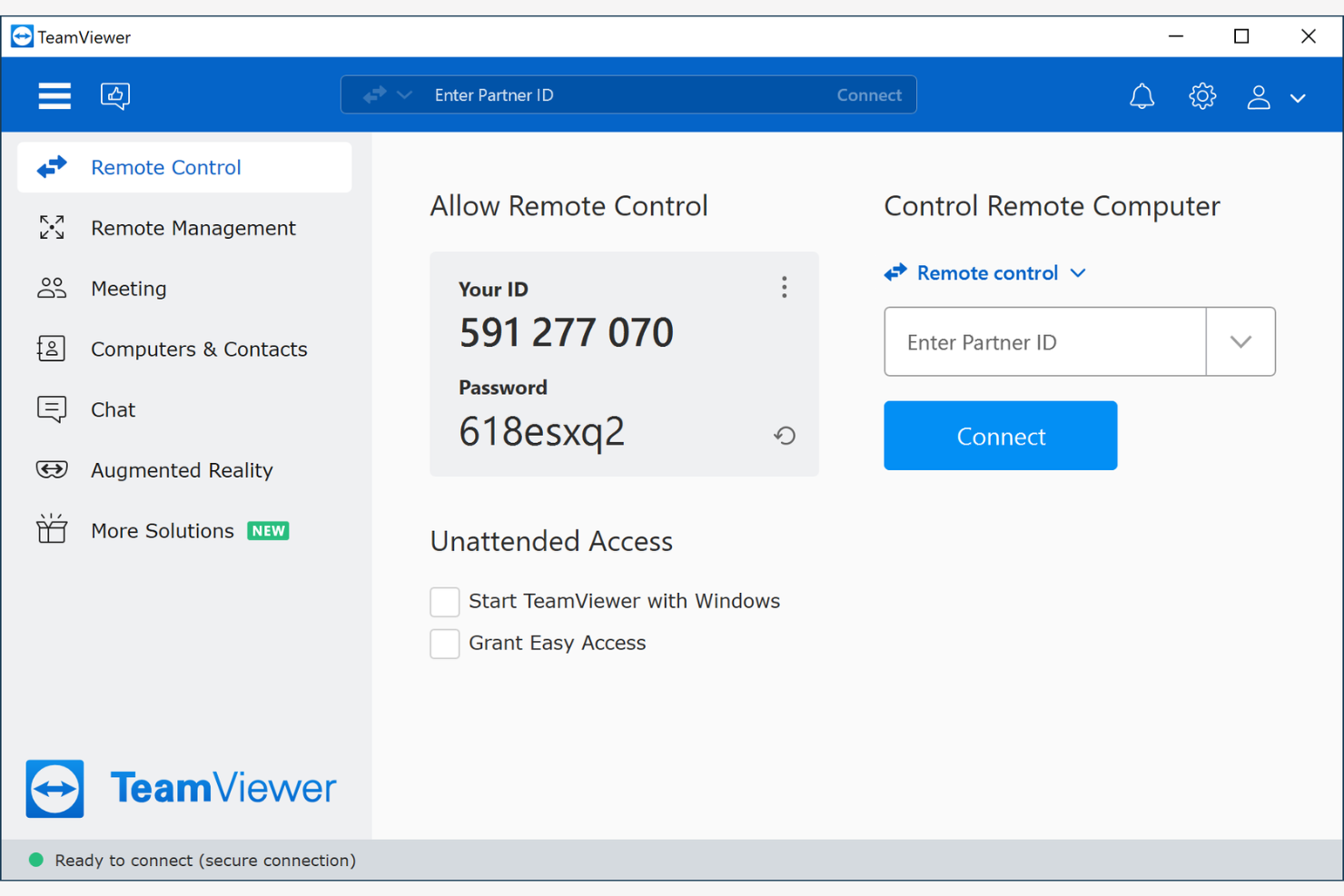Image resolution: width=1344 pixels, height=896 pixels.
Task: Enable Start TeamViewer with Windows
Action: 444,601
